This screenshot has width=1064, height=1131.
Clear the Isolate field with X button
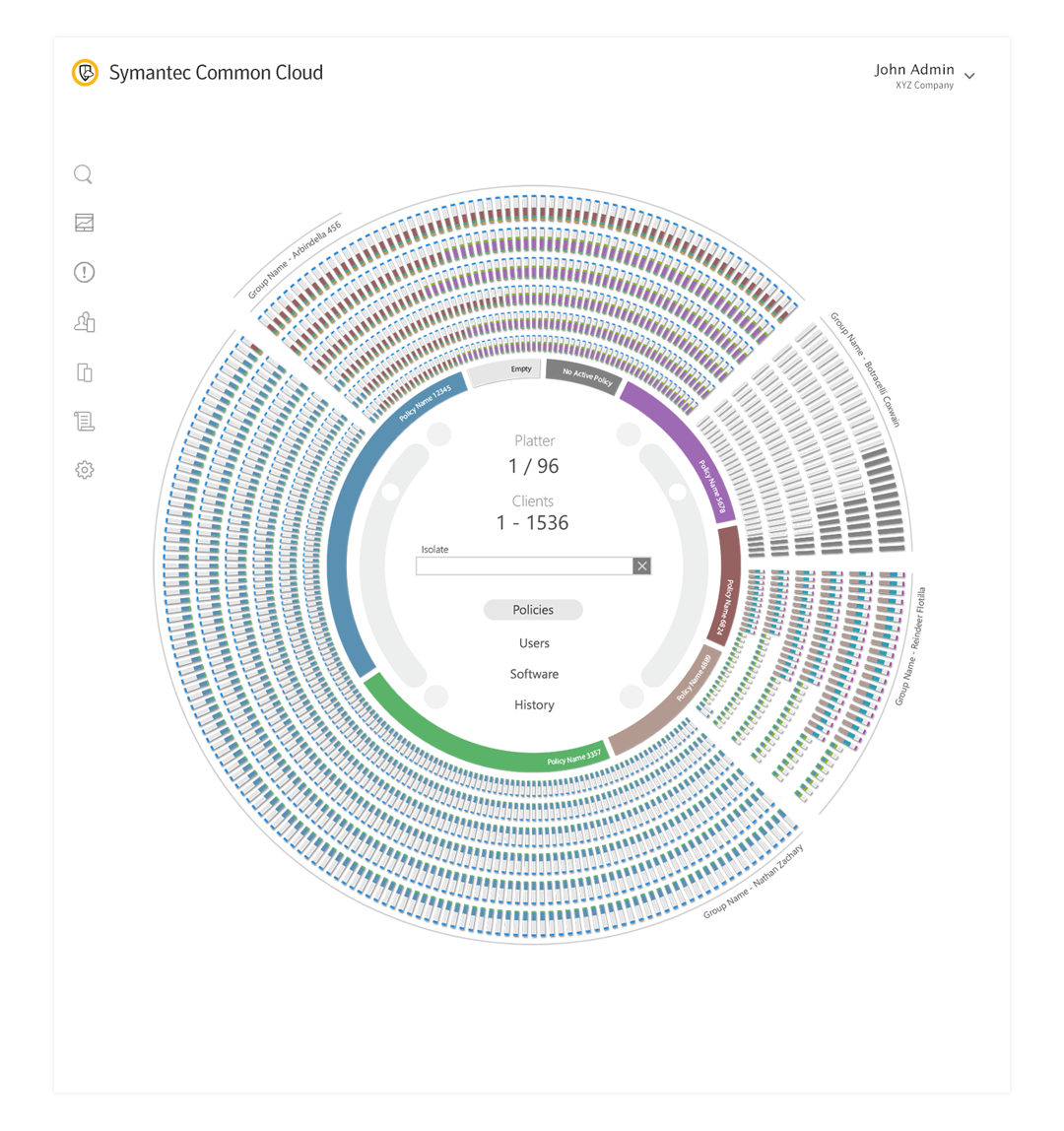tap(642, 565)
